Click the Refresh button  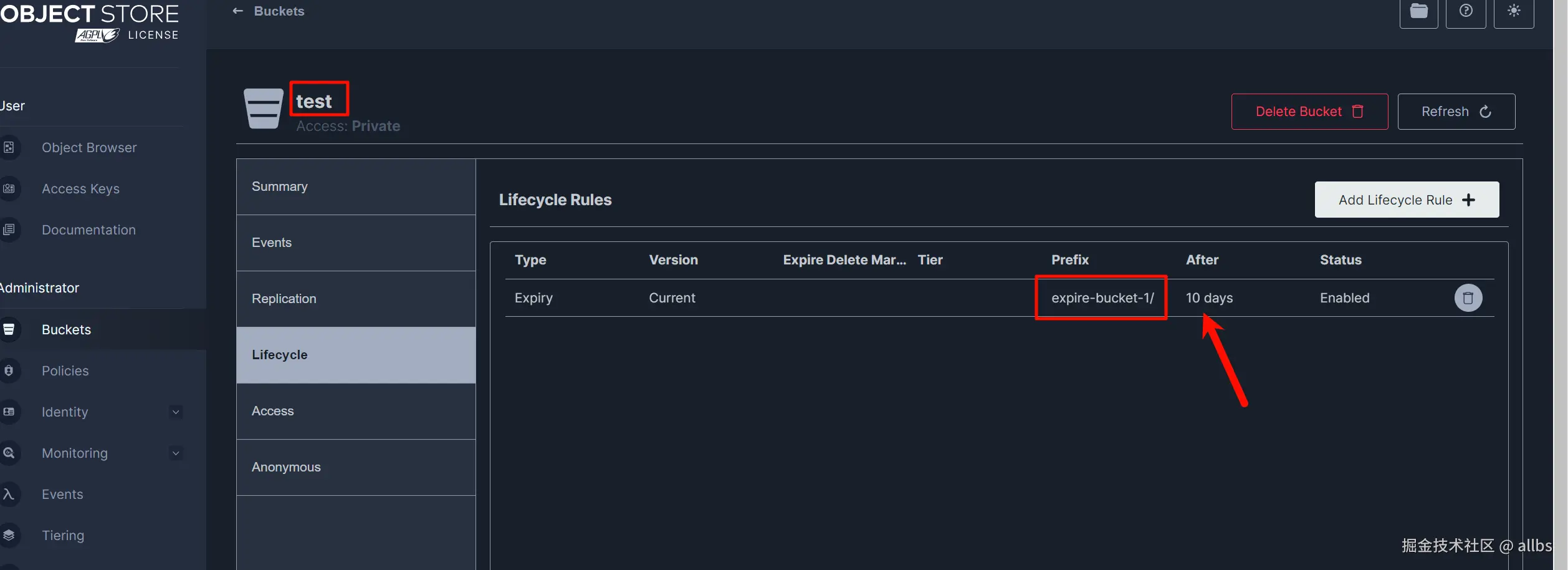click(1456, 112)
